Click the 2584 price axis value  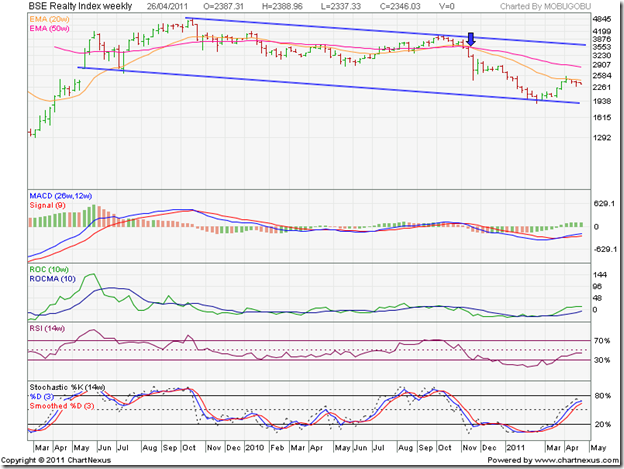[602, 76]
